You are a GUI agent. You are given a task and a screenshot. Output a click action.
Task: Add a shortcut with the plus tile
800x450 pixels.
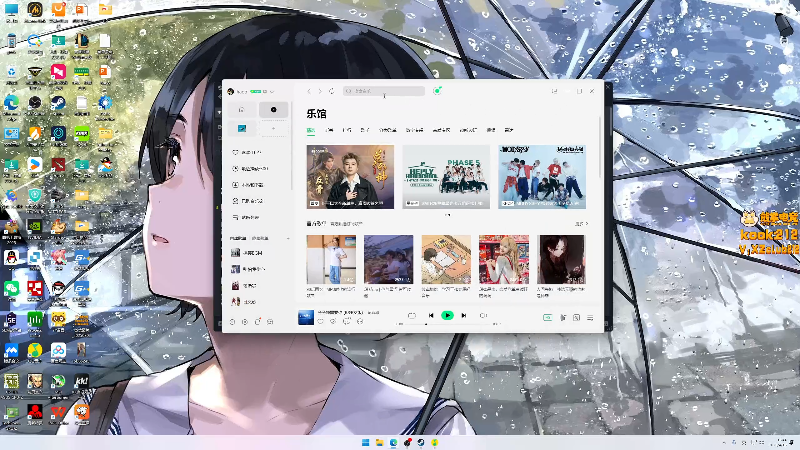click(x=273, y=129)
